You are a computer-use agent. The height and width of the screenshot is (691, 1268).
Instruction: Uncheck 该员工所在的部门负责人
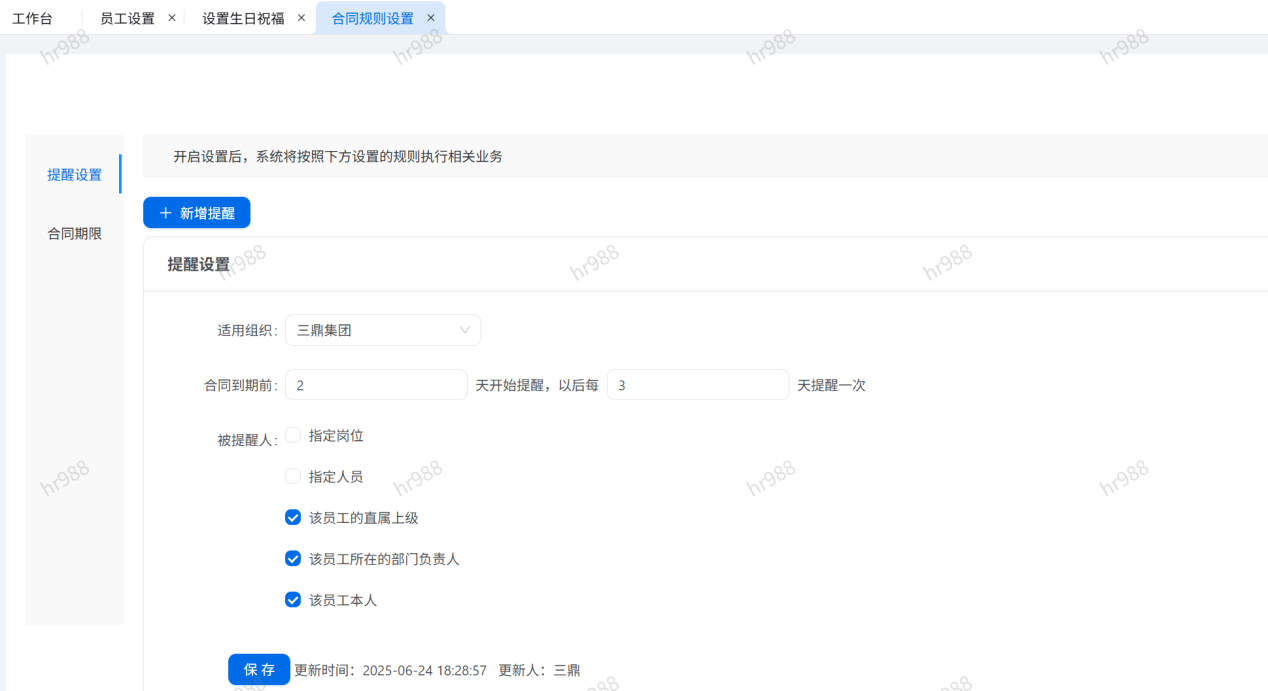(x=293, y=558)
